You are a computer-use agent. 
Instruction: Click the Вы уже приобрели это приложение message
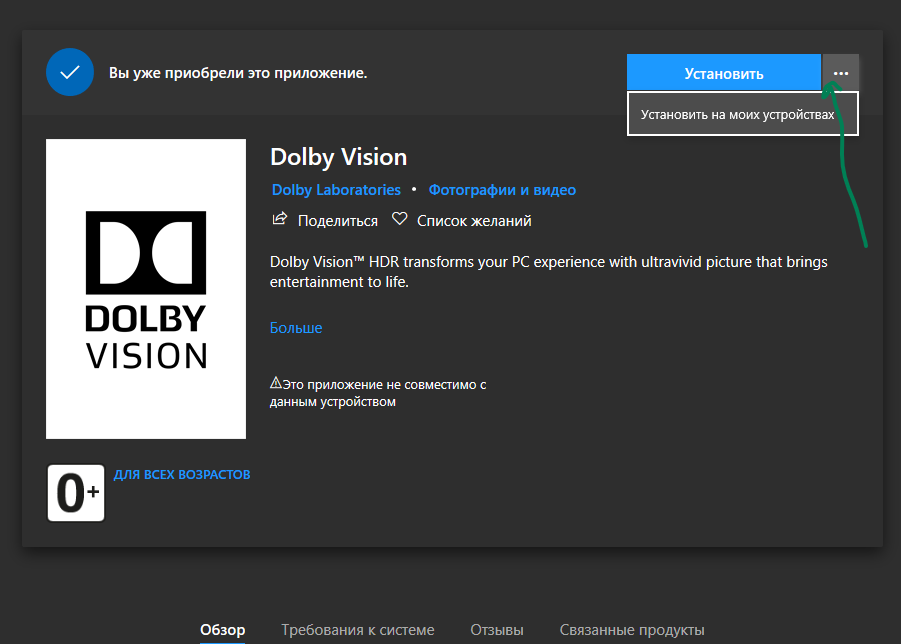[x=238, y=73]
